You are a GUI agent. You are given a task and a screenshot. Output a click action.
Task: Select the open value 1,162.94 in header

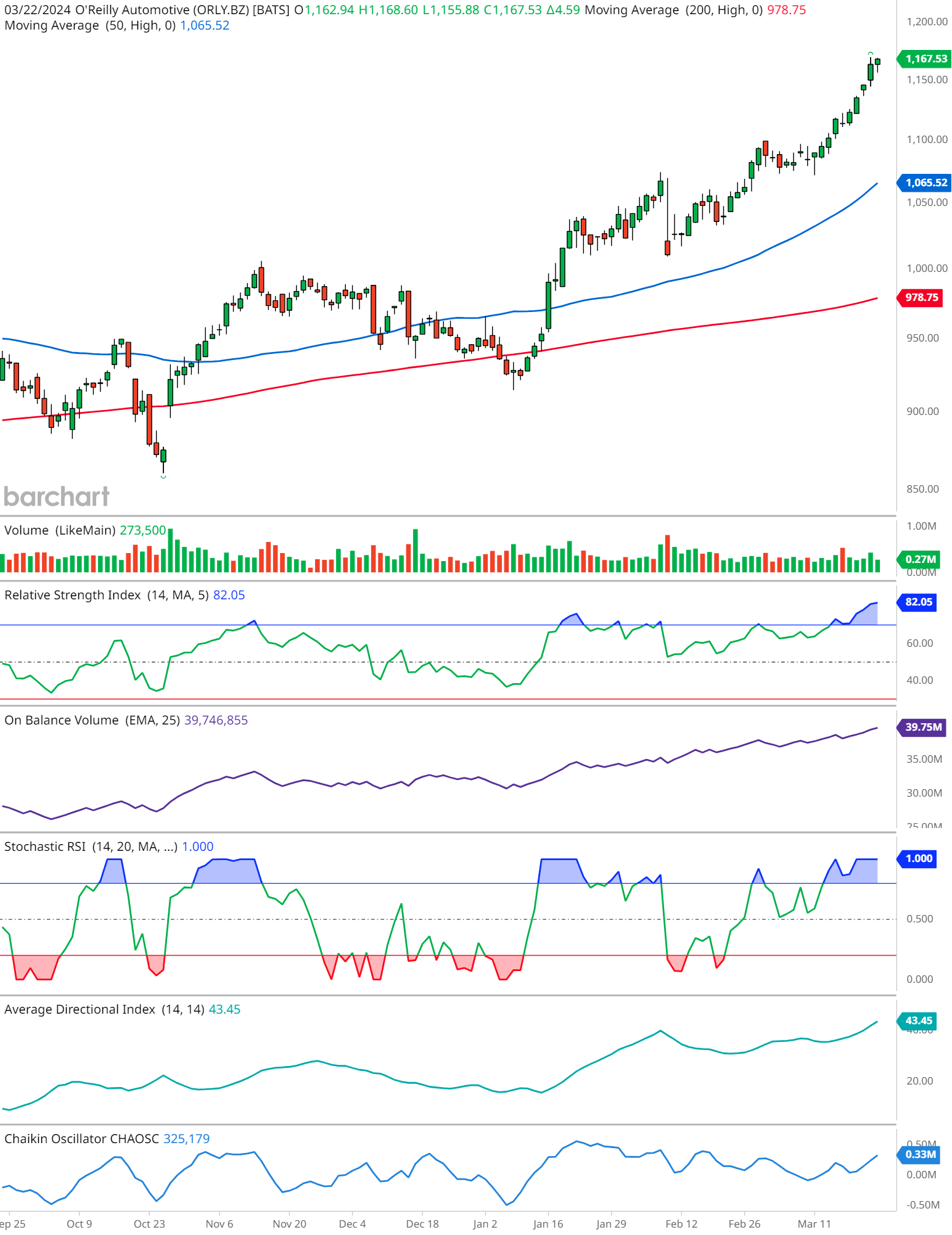(330, 10)
